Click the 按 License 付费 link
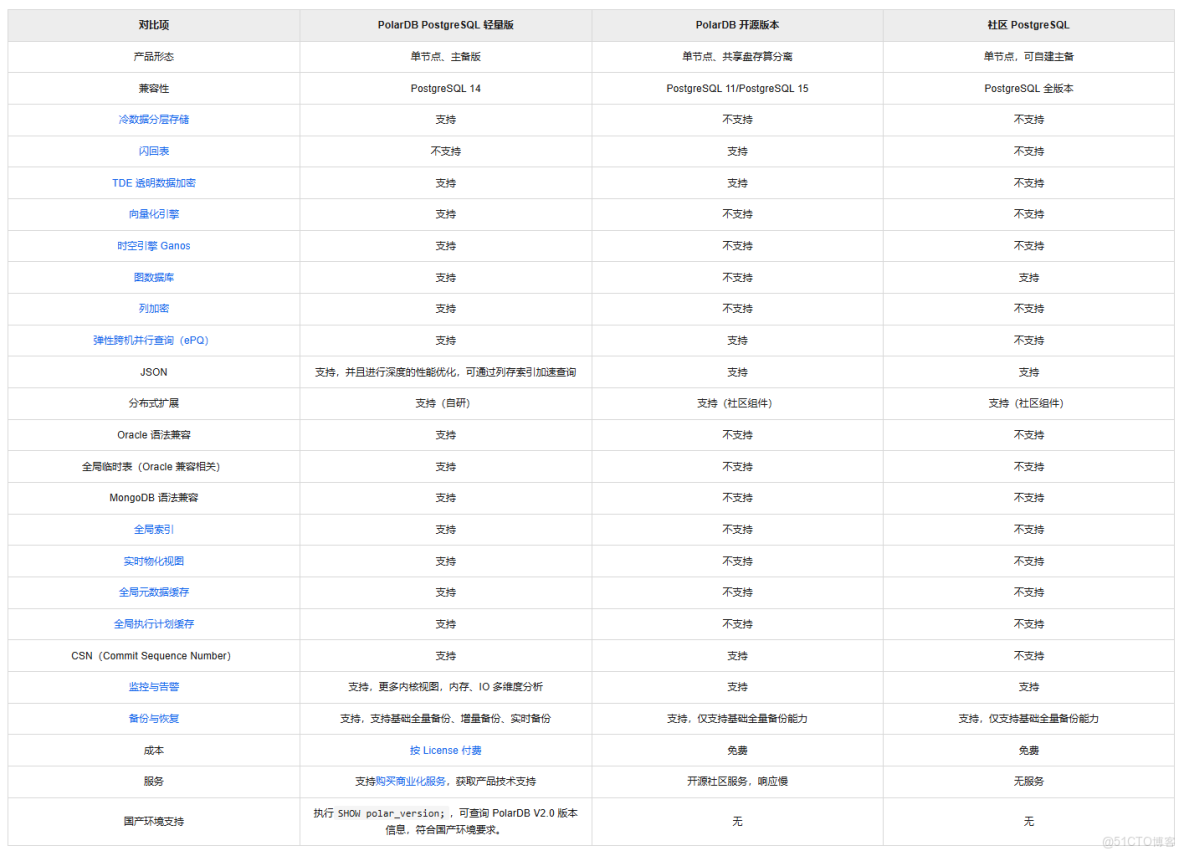This screenshot has height=856, width=1184. pyautogui.click(x=445, y=750)
